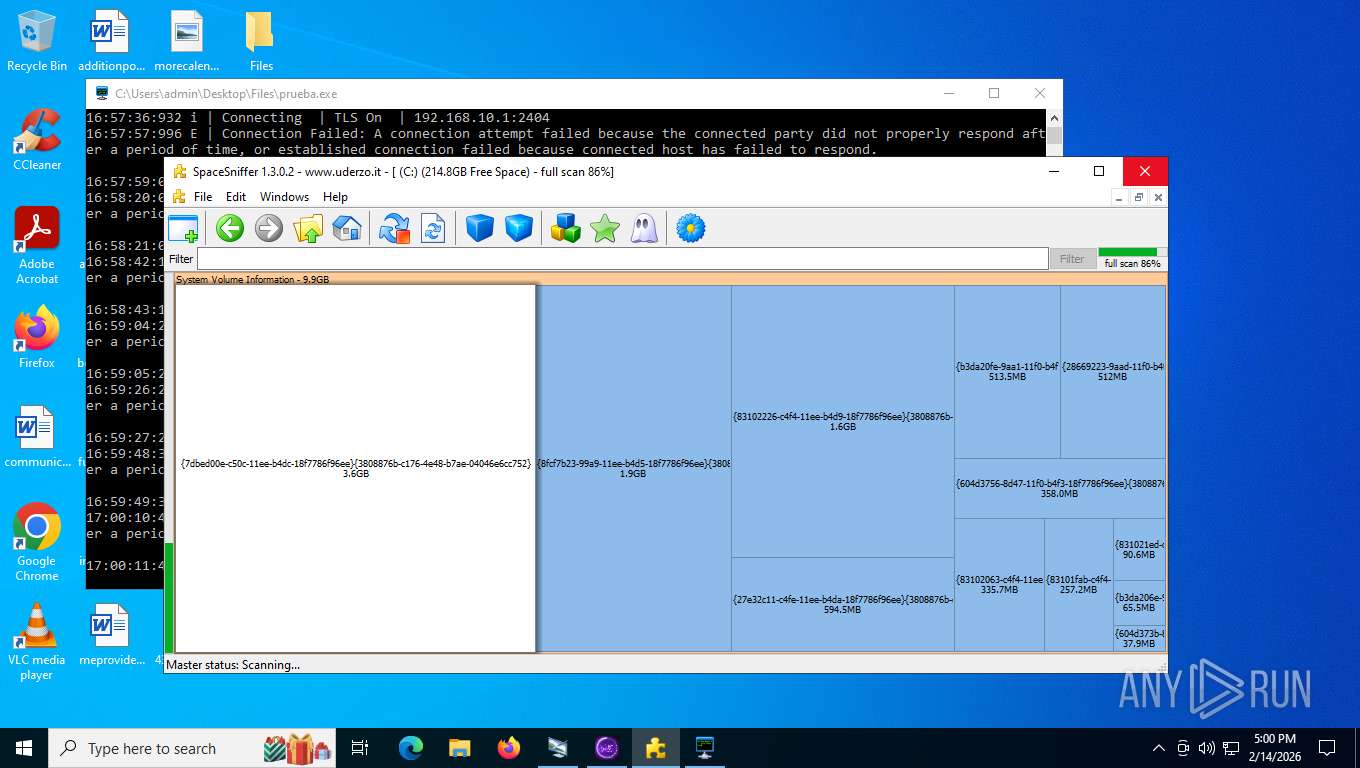Toggle the ghost free space icon

click(x=644, y=228)
